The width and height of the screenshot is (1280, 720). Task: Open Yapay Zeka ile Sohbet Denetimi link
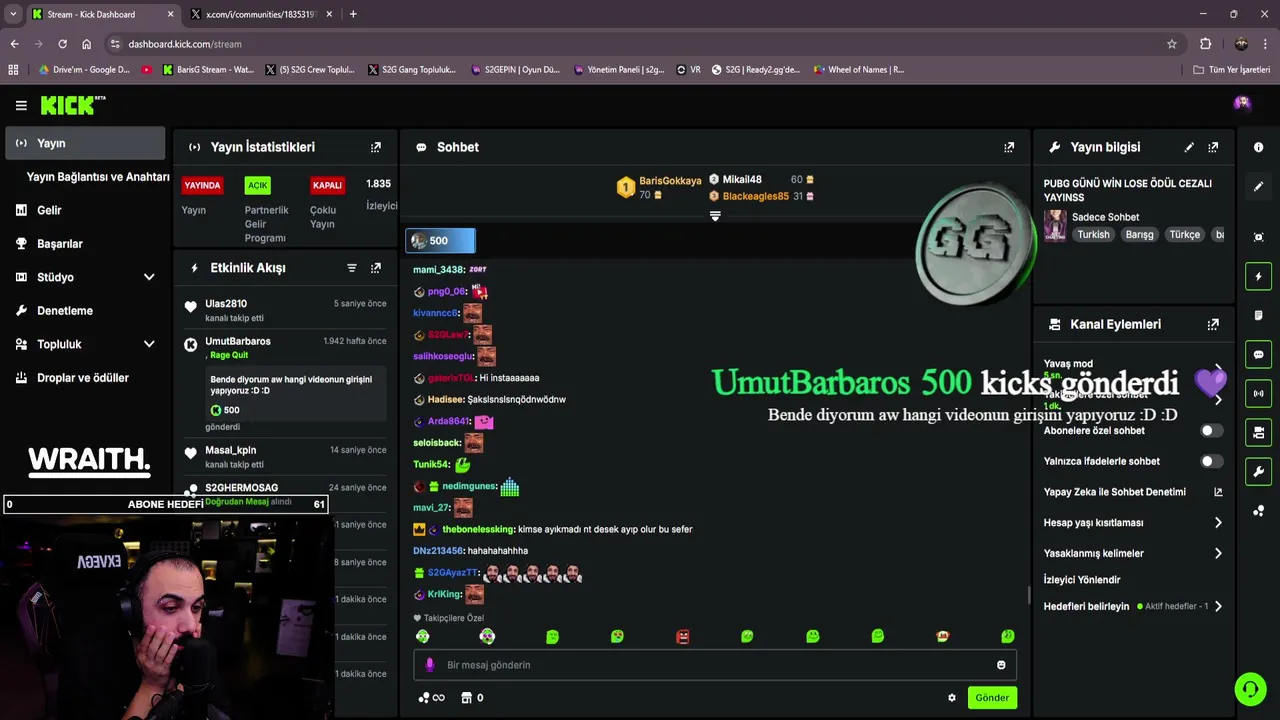[x=1133, y=492]
